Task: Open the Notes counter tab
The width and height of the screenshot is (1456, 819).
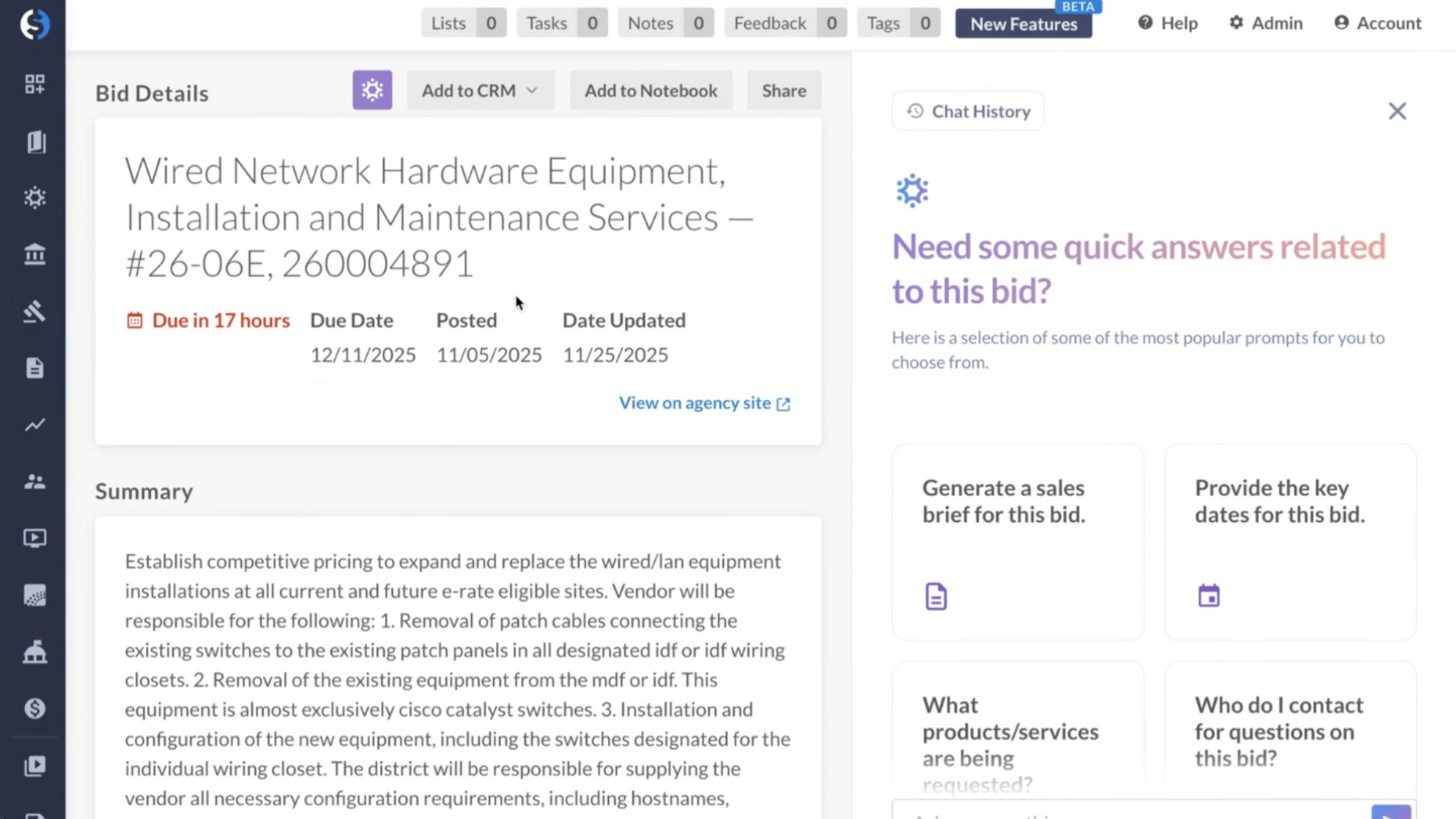Action: click(x=665, y=23)
